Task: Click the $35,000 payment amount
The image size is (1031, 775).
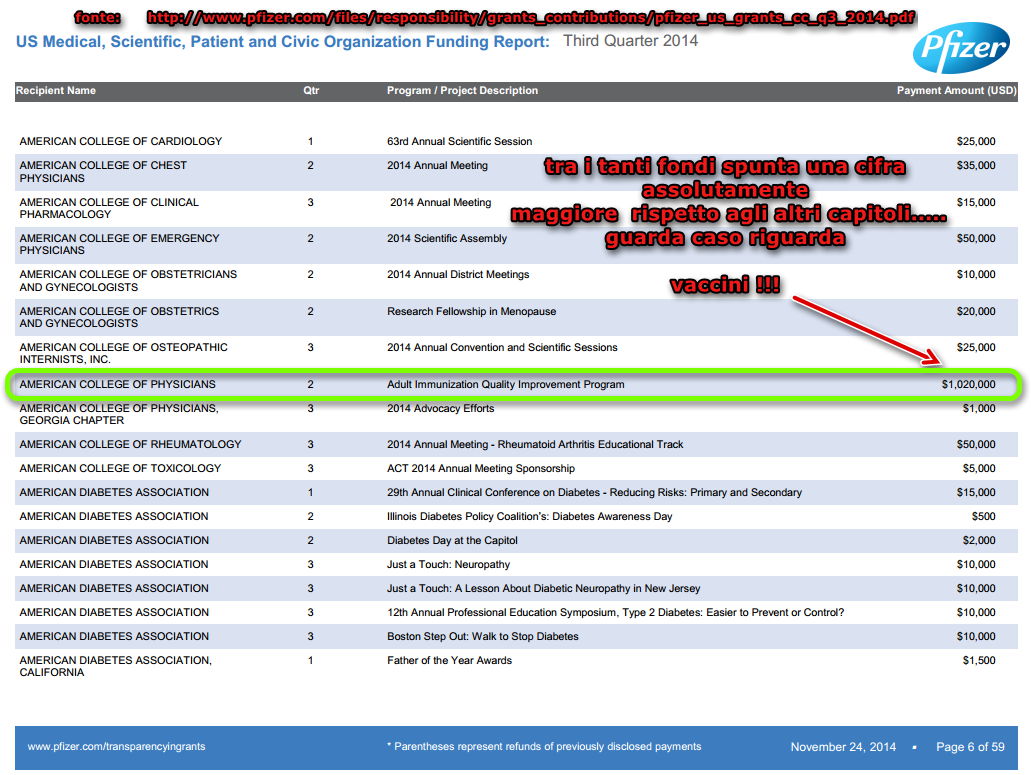Action: [x=976, y=166]
